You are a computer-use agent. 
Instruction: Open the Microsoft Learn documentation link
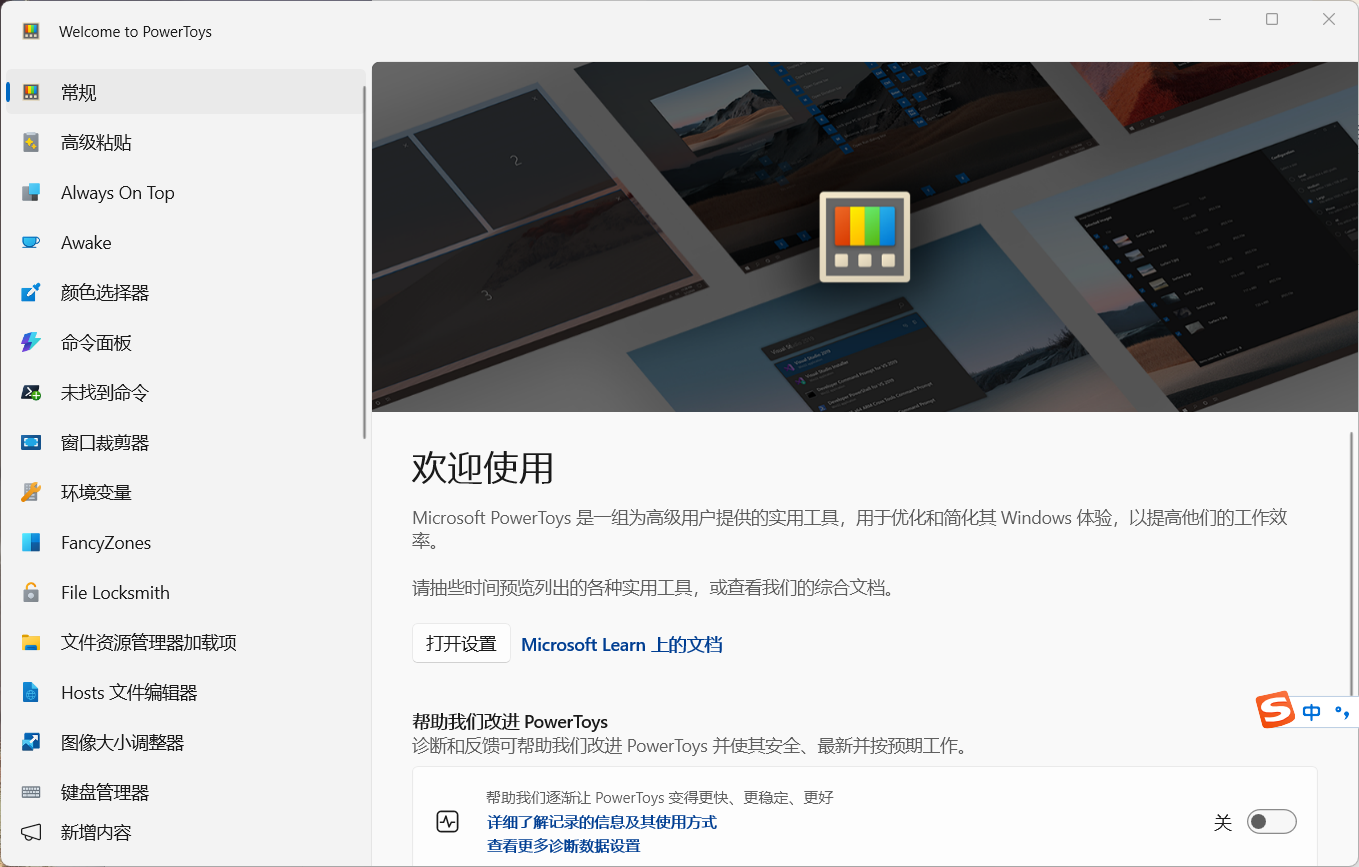tap(621, 644)
